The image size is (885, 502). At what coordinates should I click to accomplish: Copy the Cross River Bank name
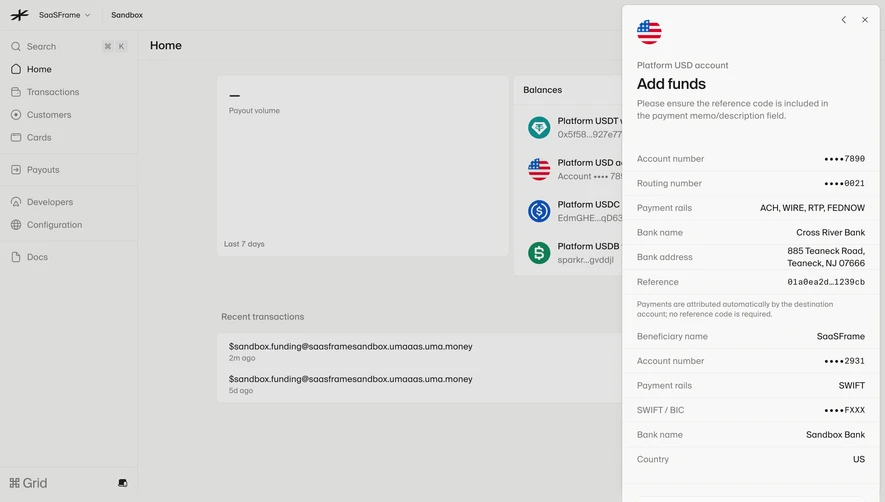[830, 233]
